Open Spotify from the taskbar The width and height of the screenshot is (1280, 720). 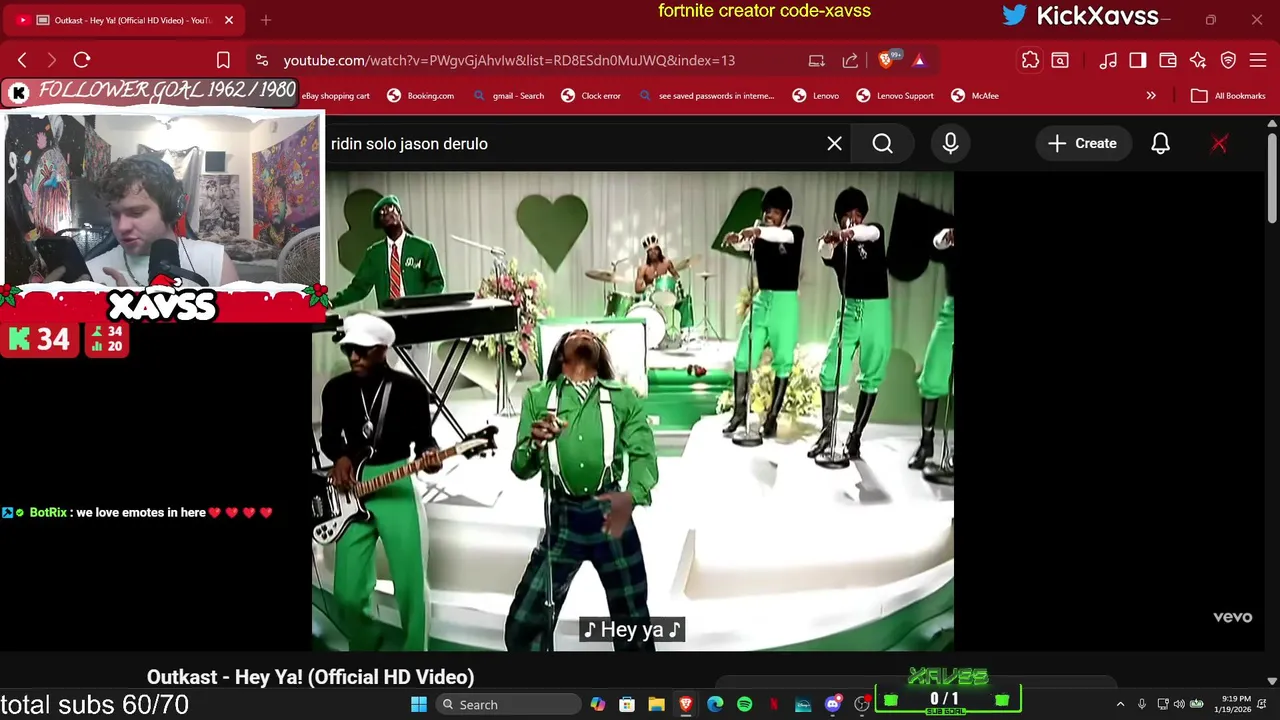744,704
